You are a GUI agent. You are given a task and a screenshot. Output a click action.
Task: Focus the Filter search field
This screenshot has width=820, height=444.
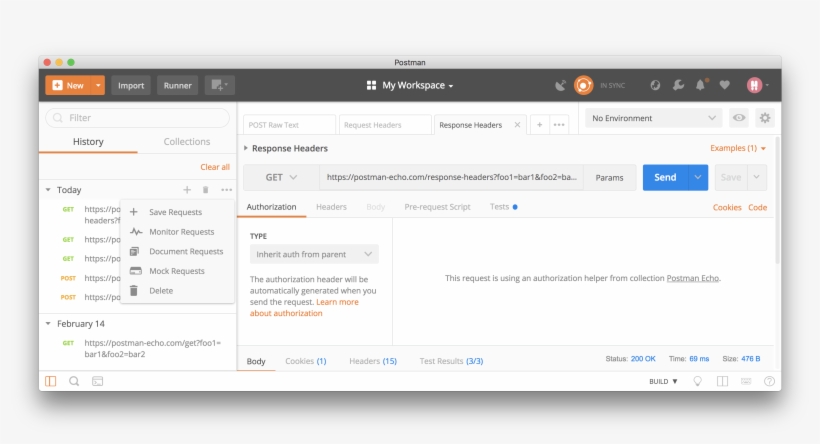tap(138, 118)
